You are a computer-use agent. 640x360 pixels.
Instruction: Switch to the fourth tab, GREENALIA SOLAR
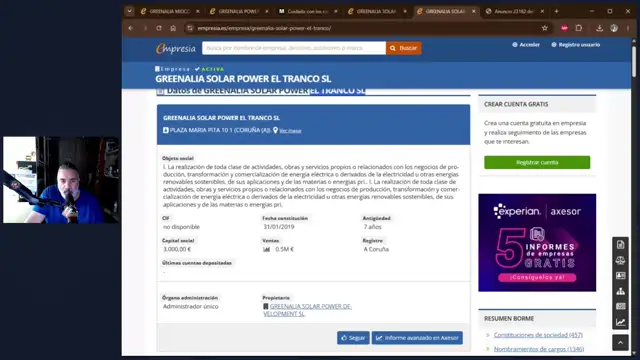(x=376, y=11)
